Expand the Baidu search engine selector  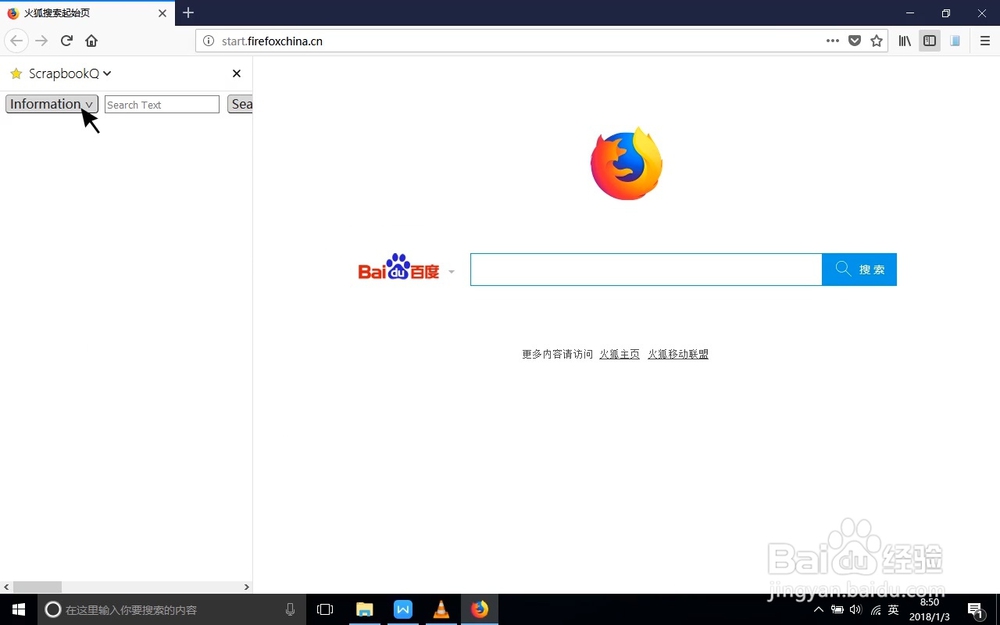[452, 272]
